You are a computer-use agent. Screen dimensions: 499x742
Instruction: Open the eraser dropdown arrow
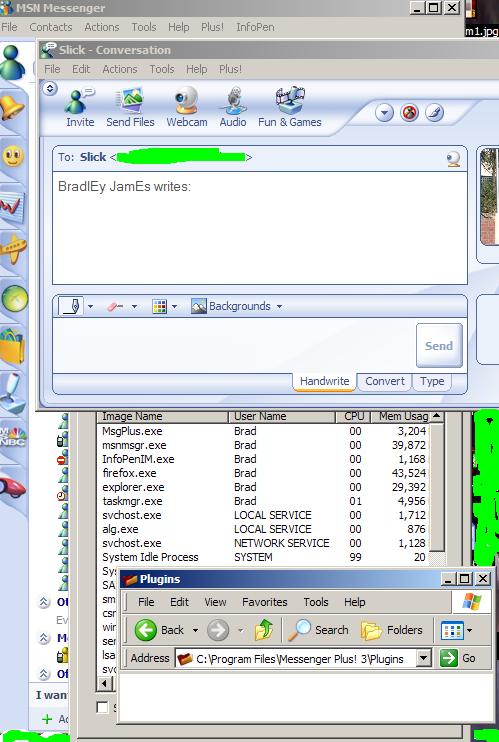coord(134,307)
